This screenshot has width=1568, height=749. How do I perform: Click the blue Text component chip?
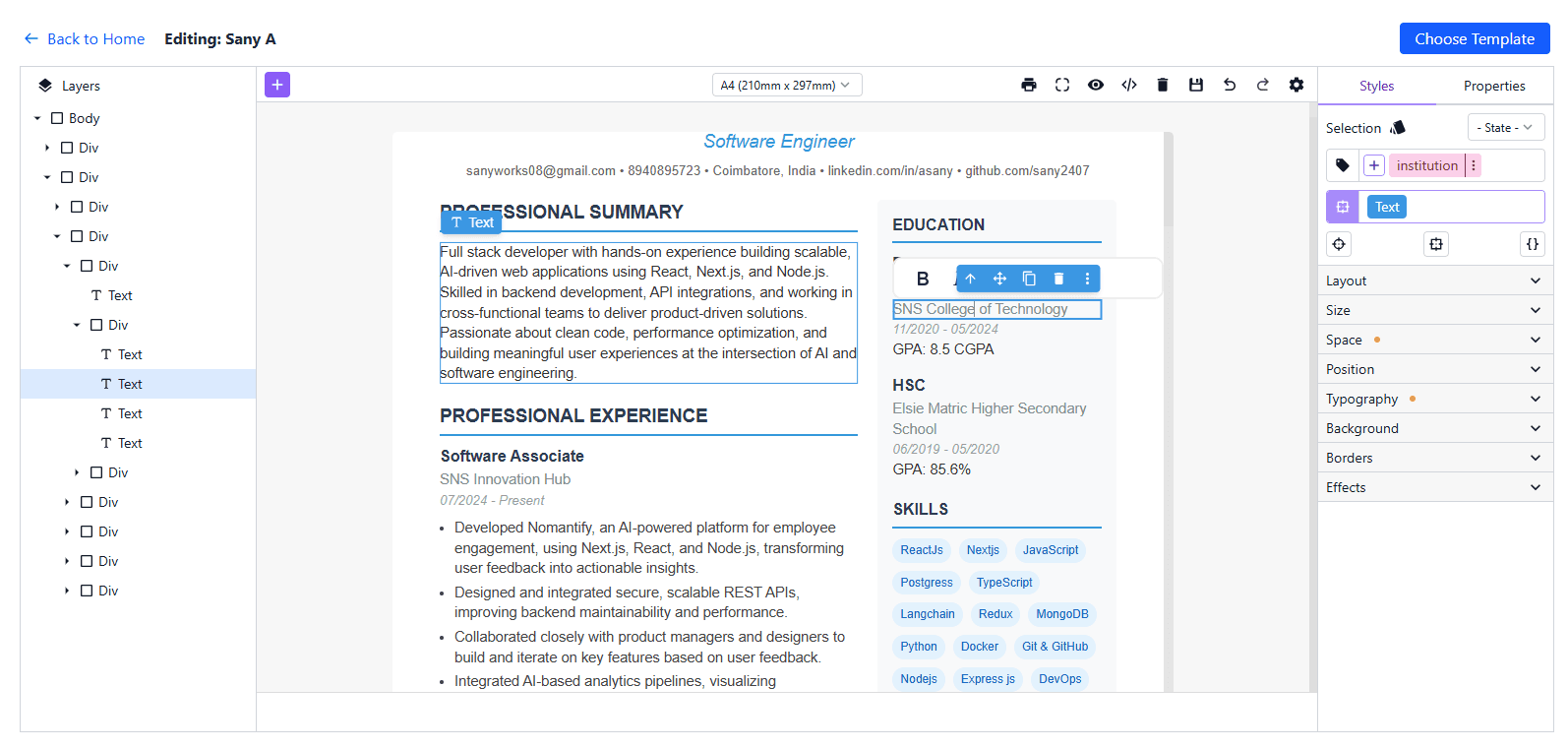pos(1387,207)
